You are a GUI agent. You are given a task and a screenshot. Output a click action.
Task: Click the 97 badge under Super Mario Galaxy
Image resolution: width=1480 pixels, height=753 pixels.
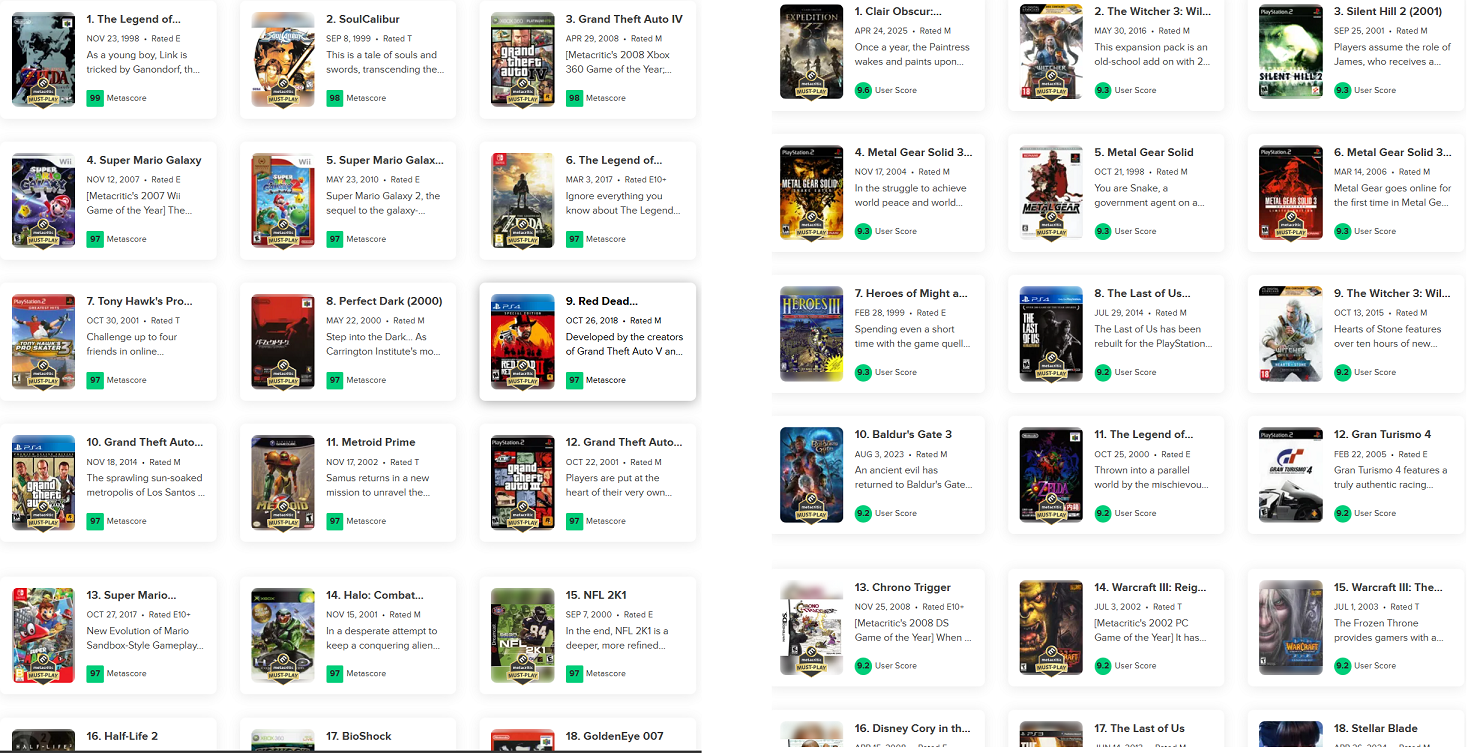95,239
